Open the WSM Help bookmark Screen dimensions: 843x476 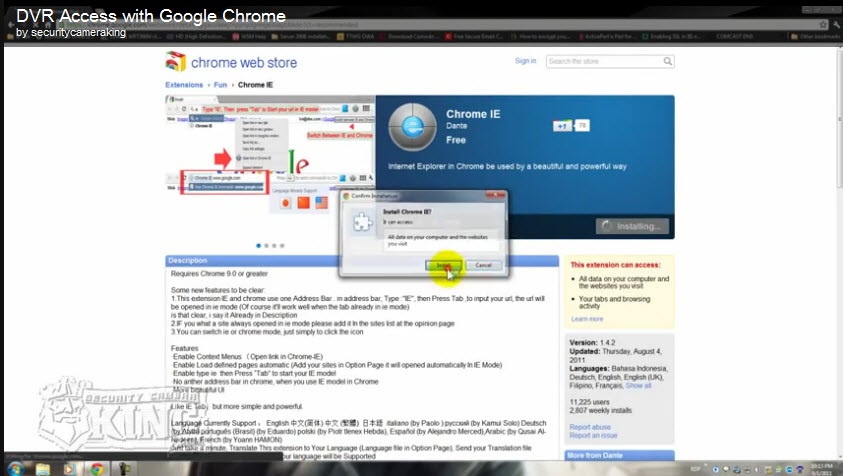(249, 36)
